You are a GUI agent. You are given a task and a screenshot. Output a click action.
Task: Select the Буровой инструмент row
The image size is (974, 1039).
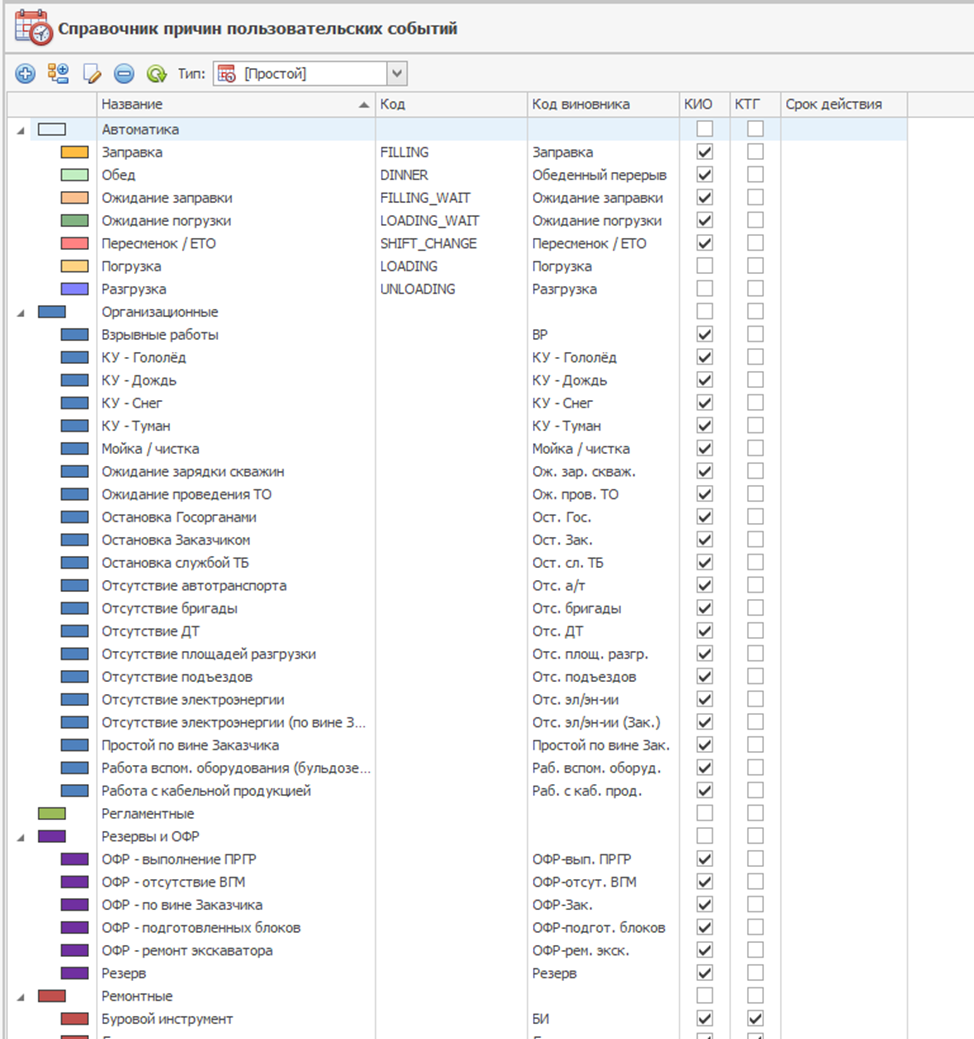click(167, 1018)
